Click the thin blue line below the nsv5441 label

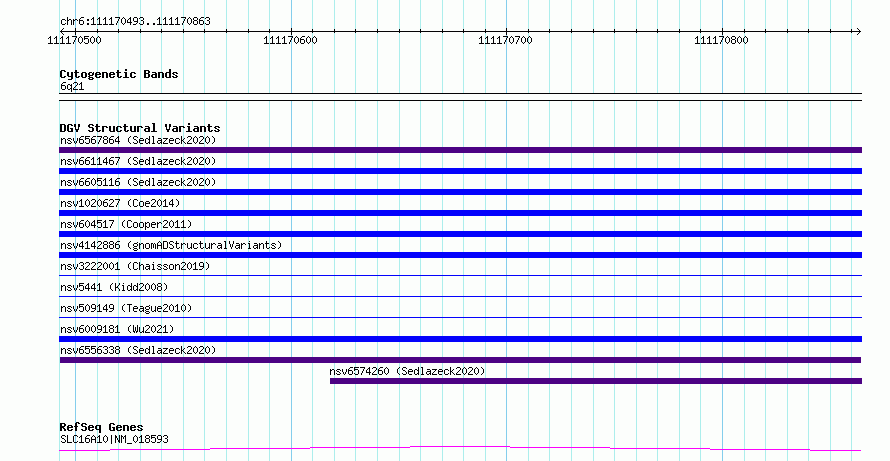[460, 297]
